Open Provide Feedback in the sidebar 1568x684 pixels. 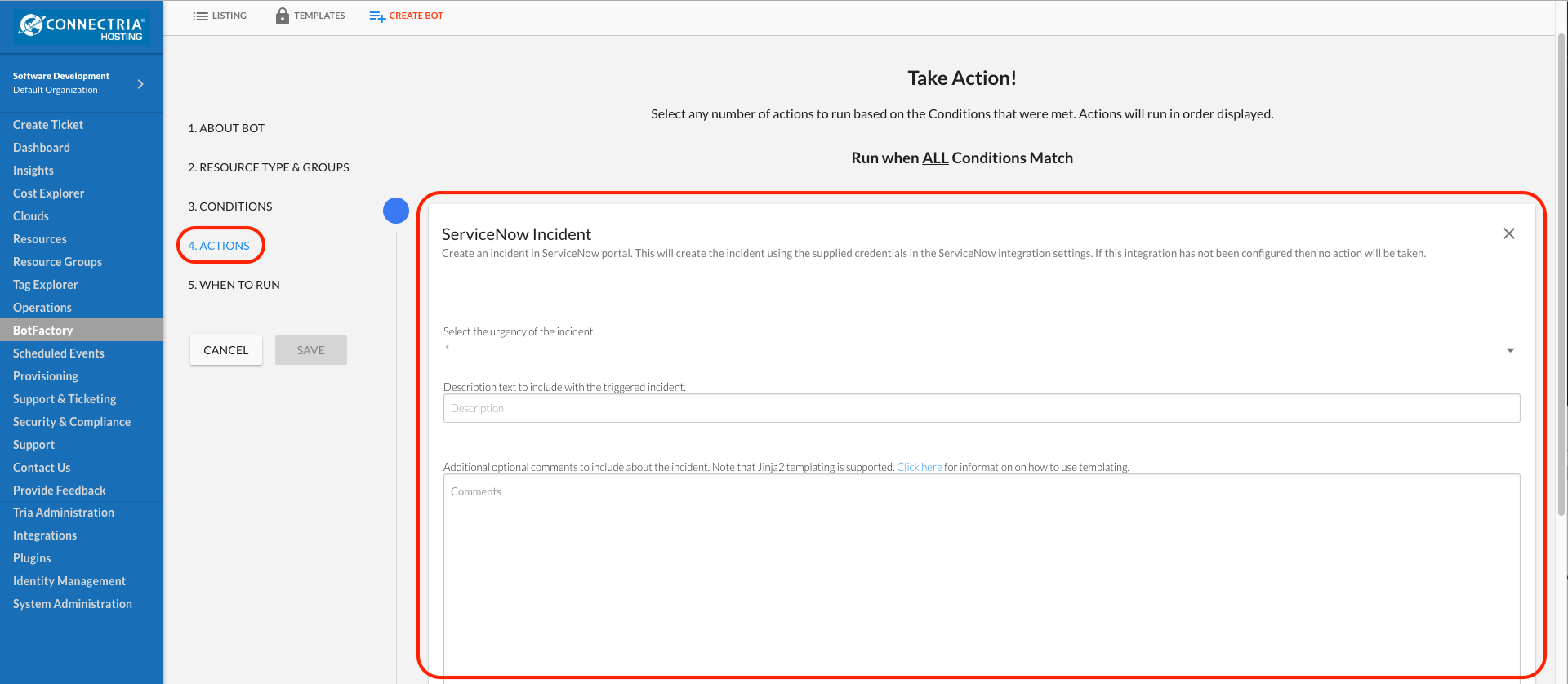pos(60,491)
